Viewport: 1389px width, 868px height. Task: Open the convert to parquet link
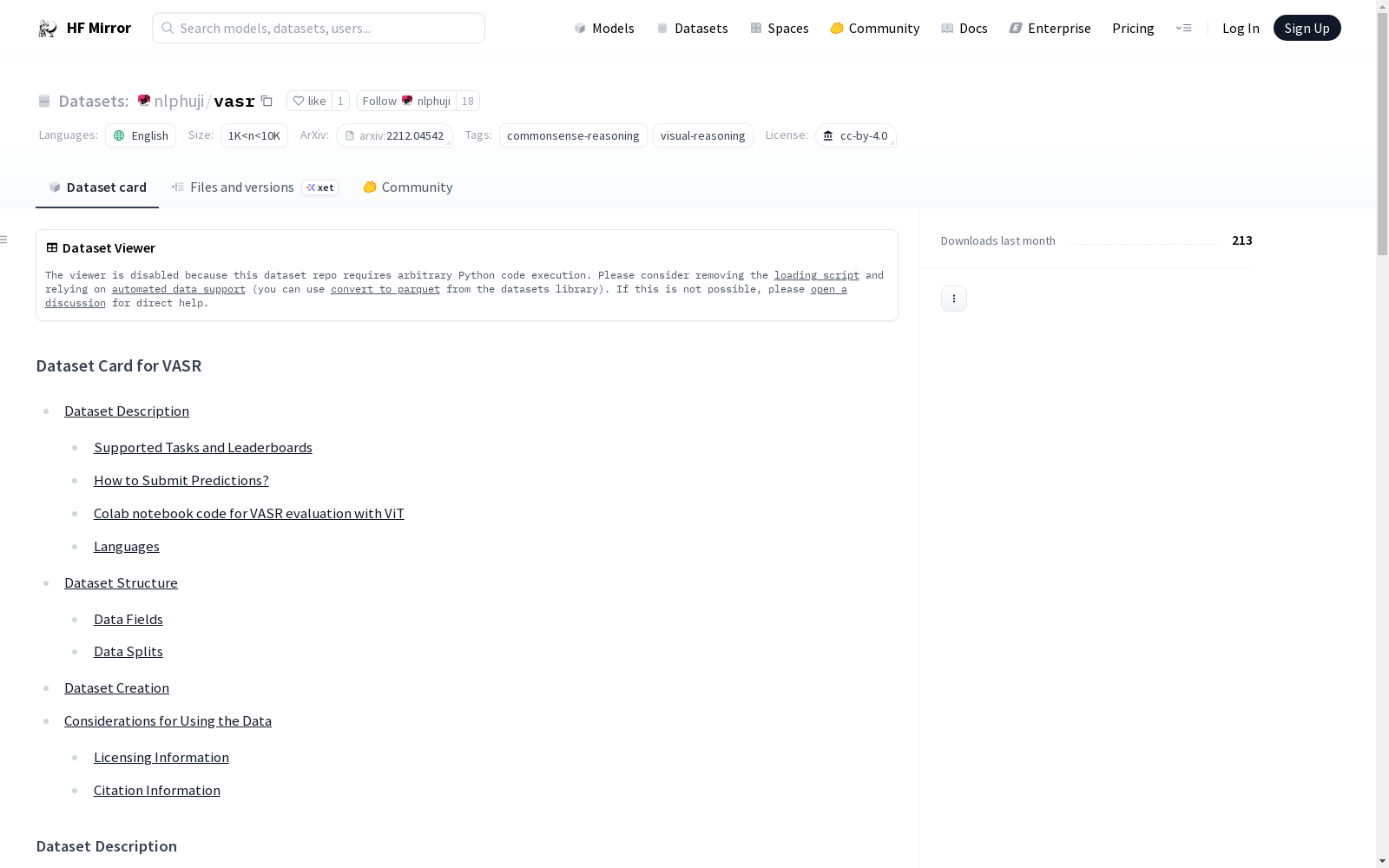click(385, 289)
